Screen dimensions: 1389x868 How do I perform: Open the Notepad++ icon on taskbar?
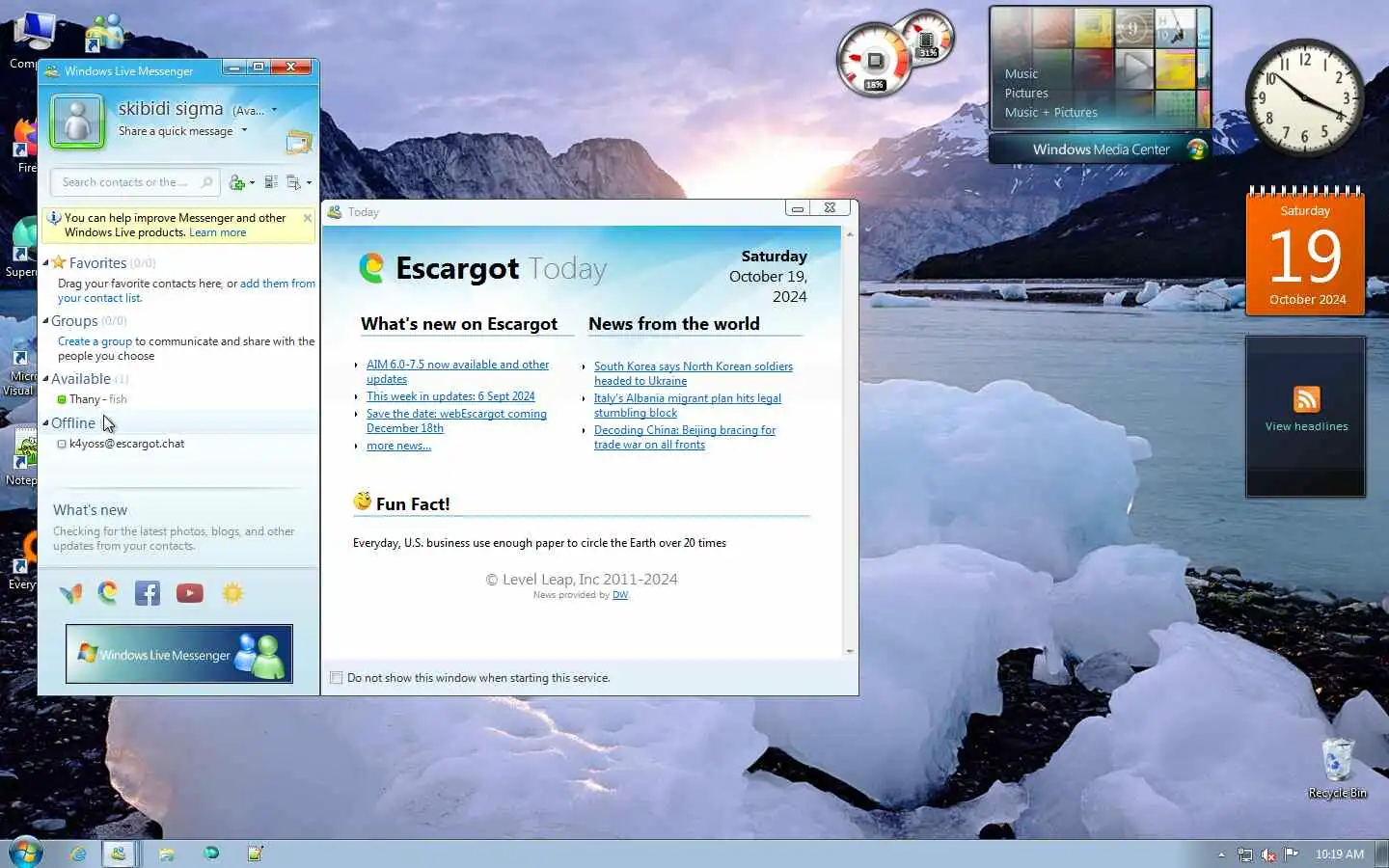(x=256, y=854)
